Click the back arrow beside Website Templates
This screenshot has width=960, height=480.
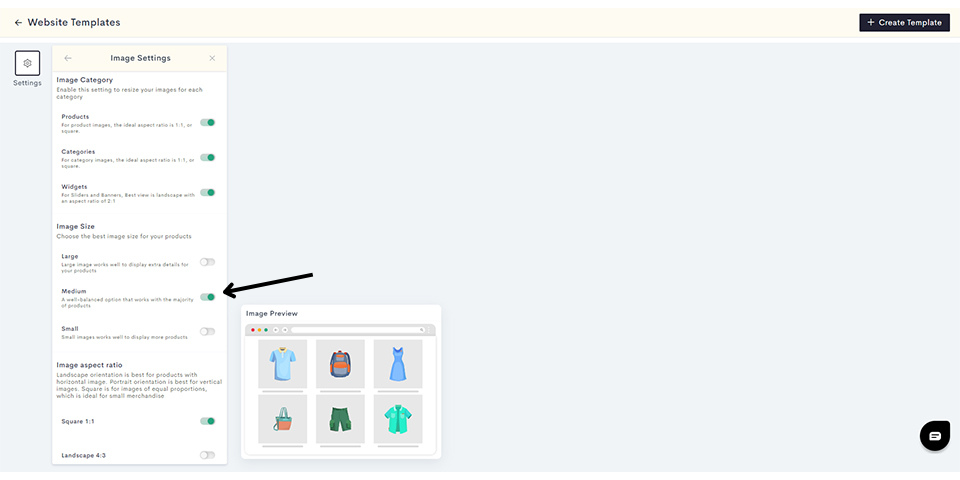click(18, 23)
